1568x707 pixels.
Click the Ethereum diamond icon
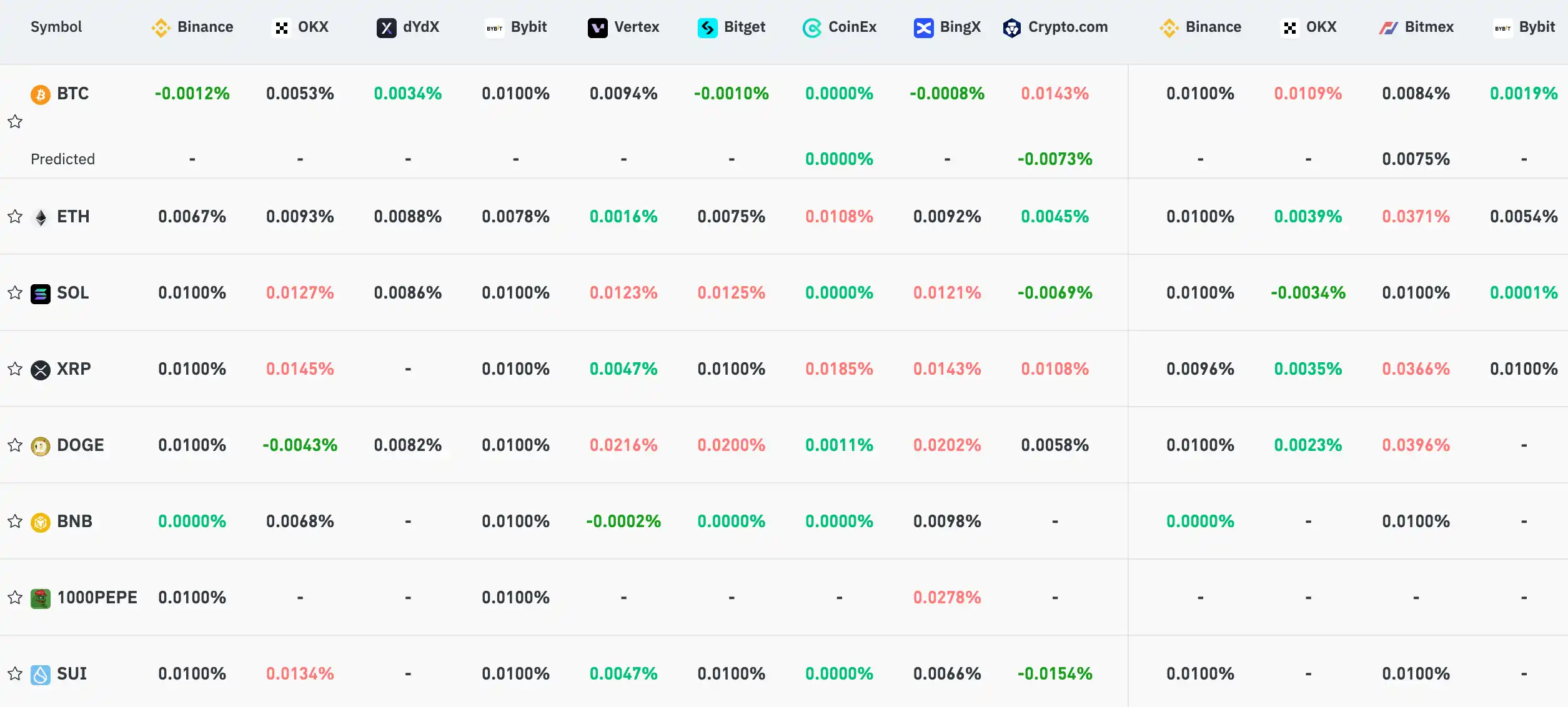tap(41, 217)
